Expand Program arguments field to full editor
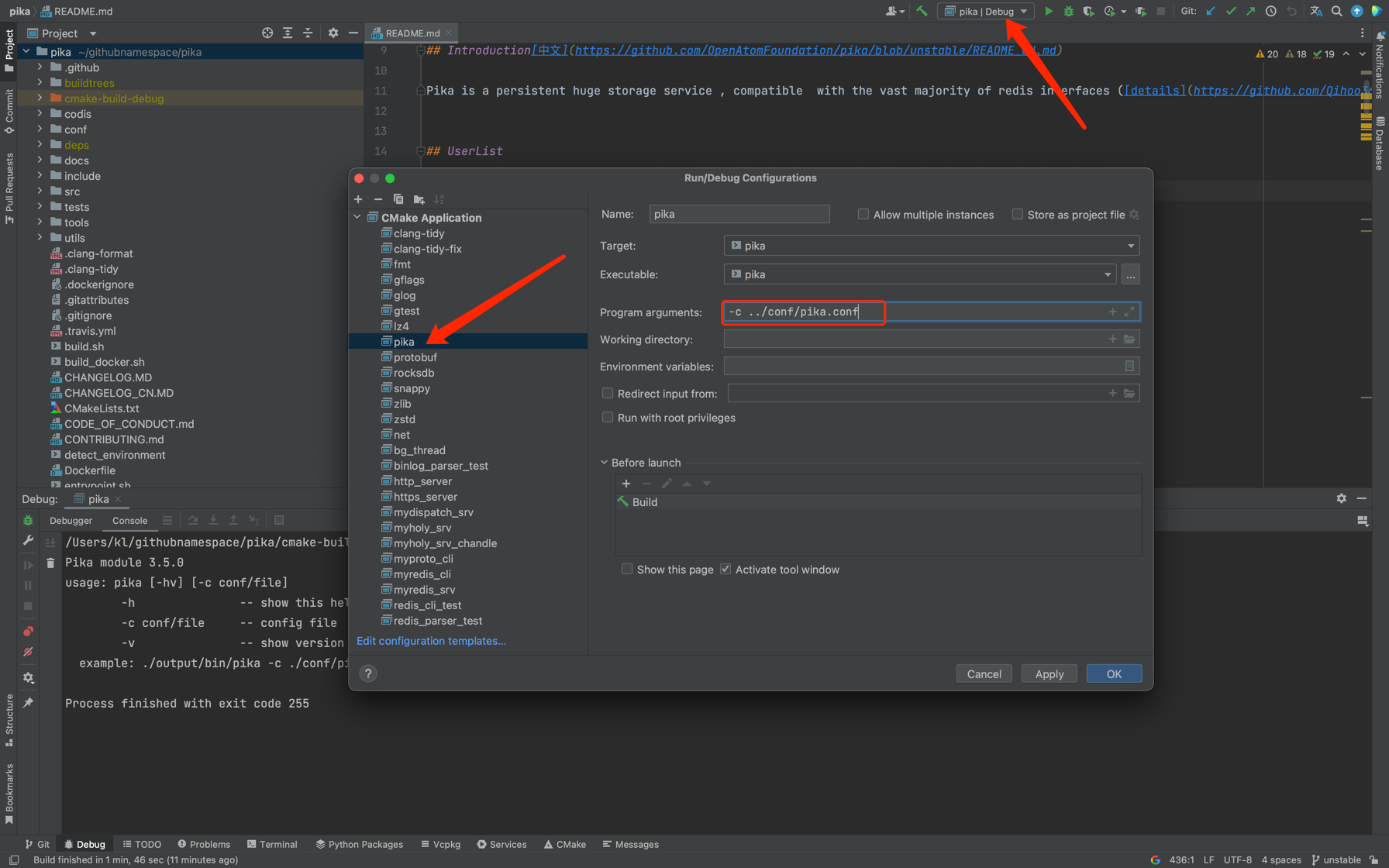This screenshot has height=868, width=1389. tap(1129, 312)
